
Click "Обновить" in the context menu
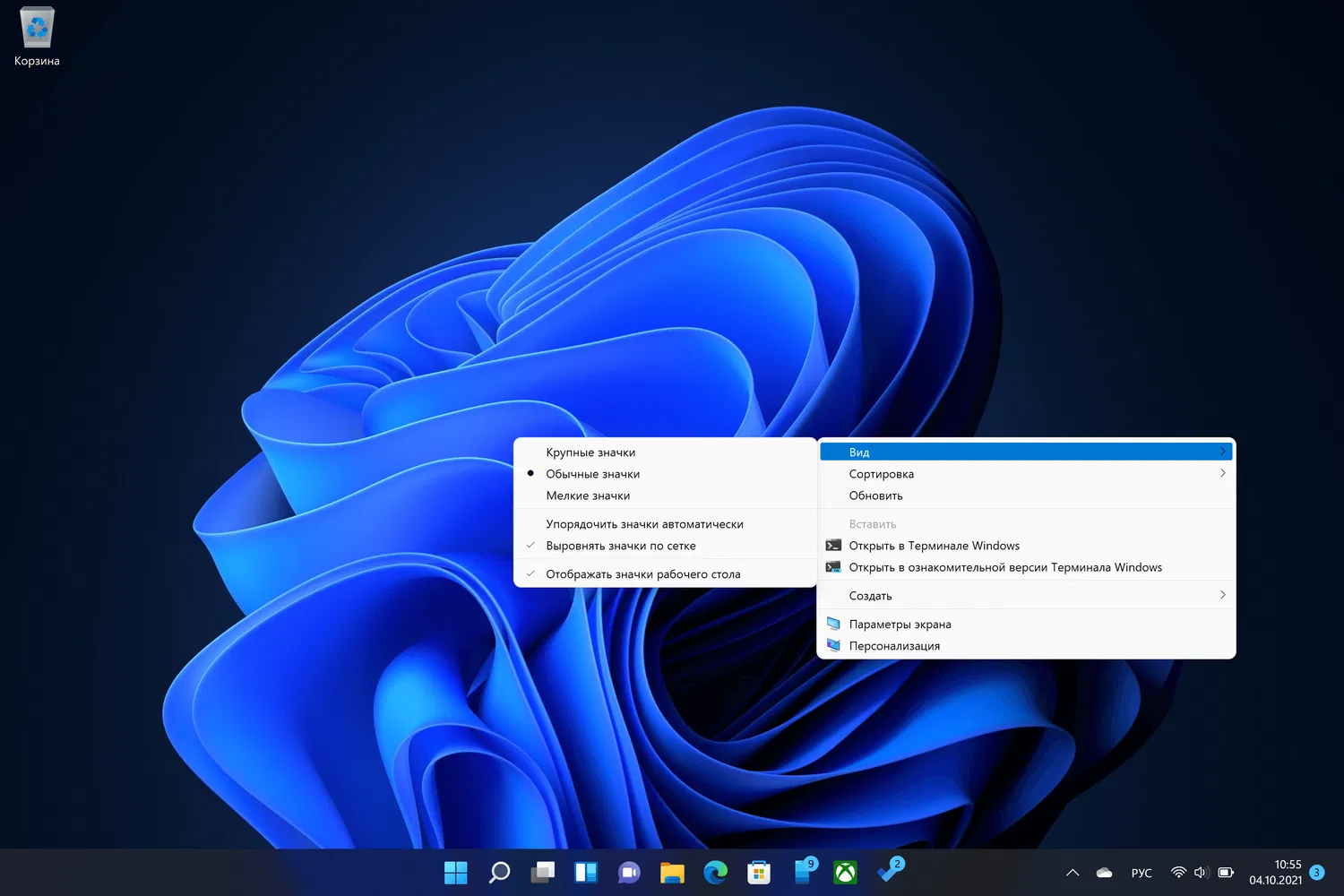click(875, 495)
